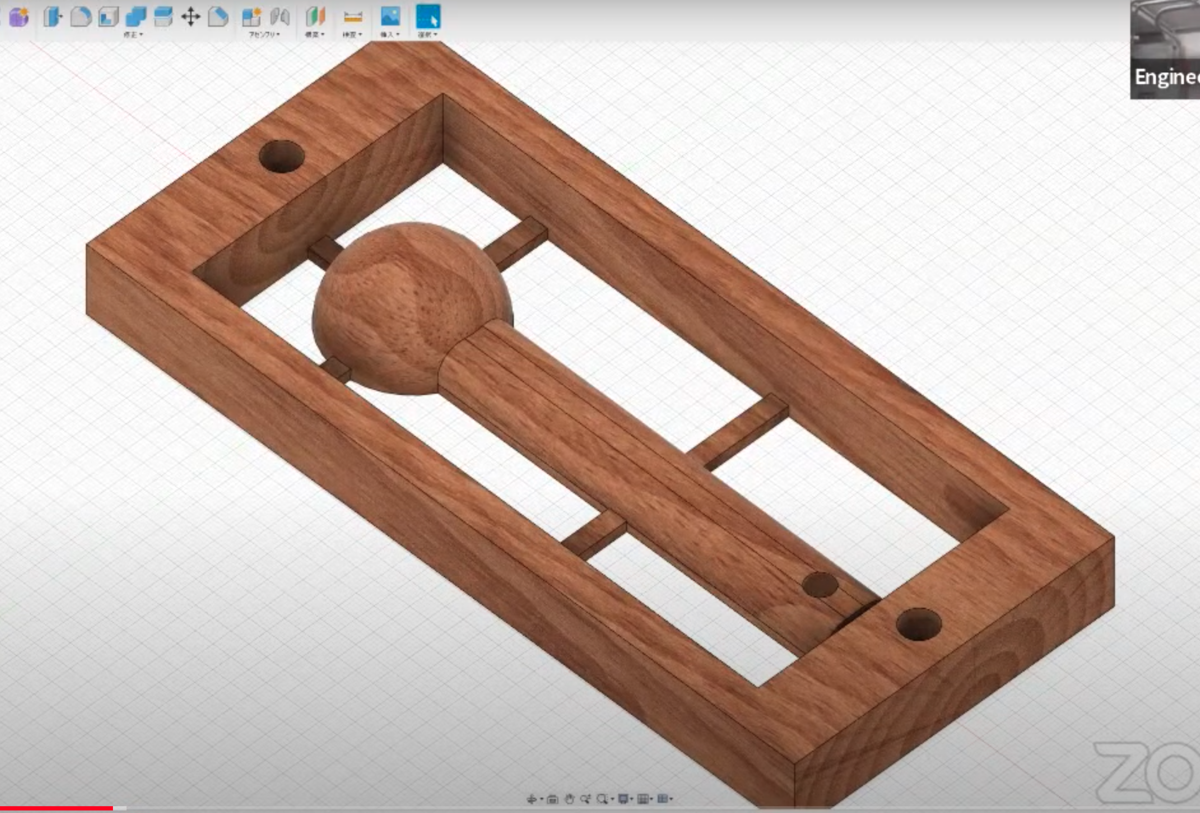
Task: Open the 挿入 (Insert) dropdown
Action: pos(390,35)
